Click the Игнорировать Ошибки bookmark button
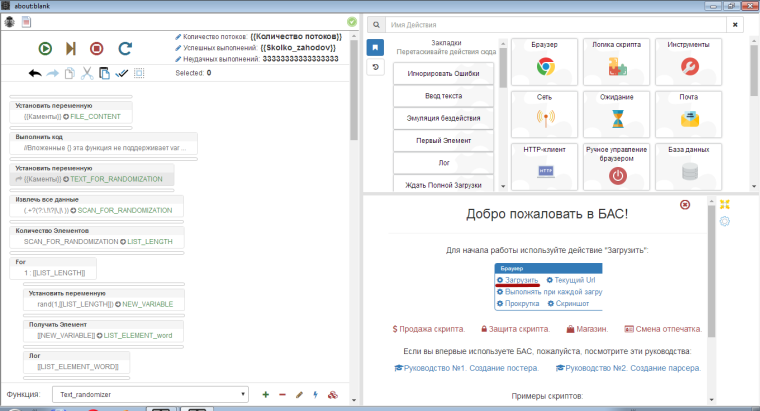Screen dimensions: 760x411 (x=443, y=74)
